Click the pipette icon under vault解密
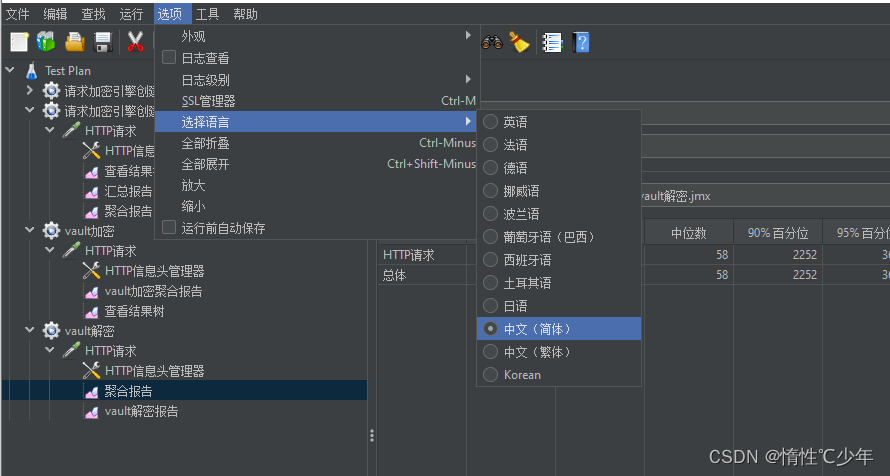The image size is (890, 476). 71,351
